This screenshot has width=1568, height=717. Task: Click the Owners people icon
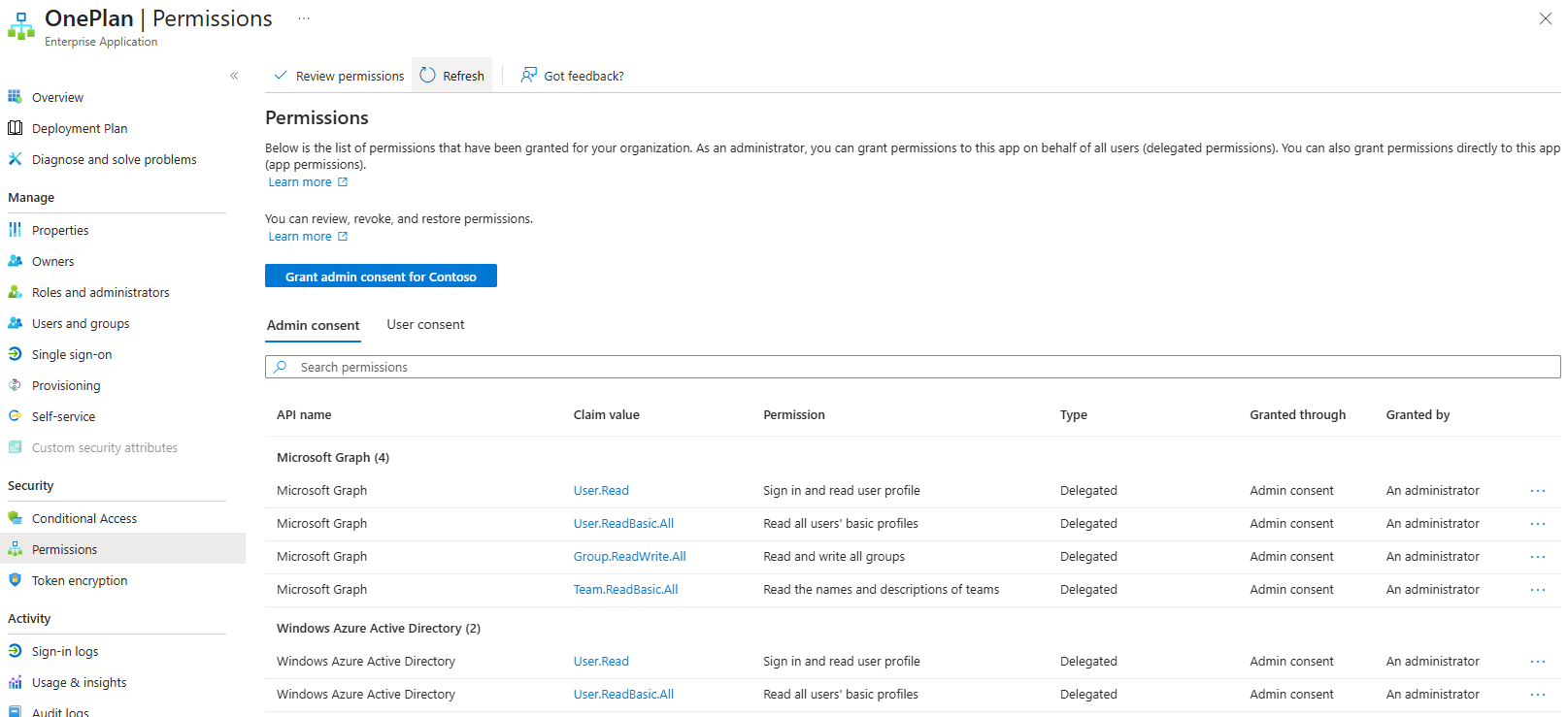[x=15, y=261]
